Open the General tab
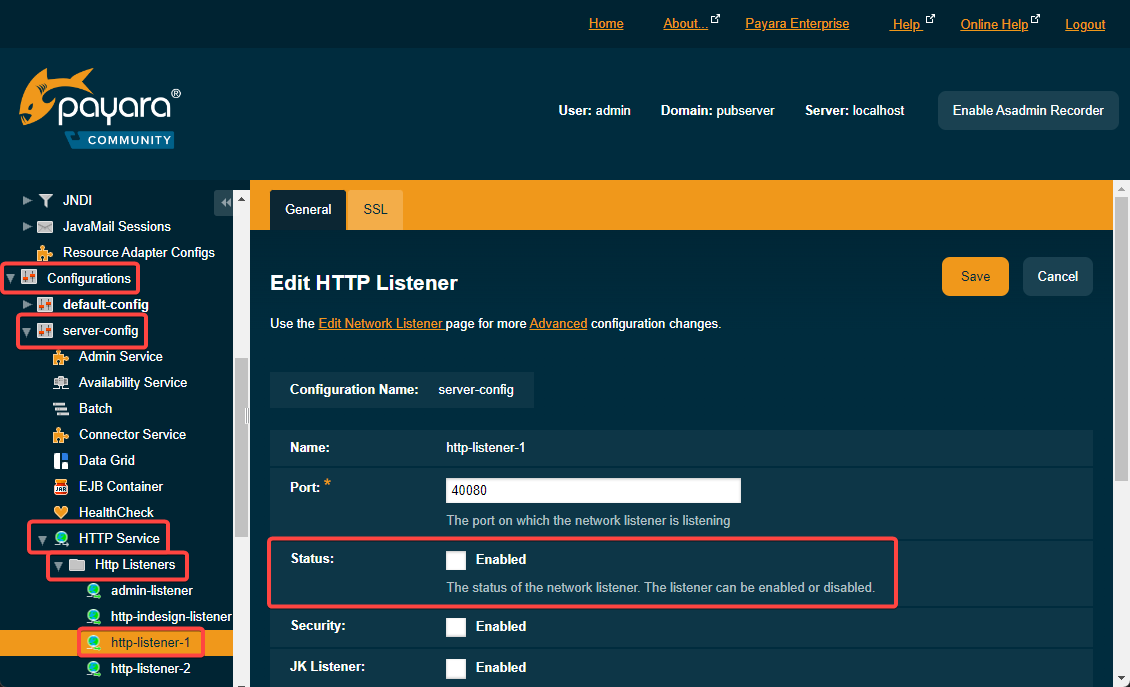 tap(308, 210)
